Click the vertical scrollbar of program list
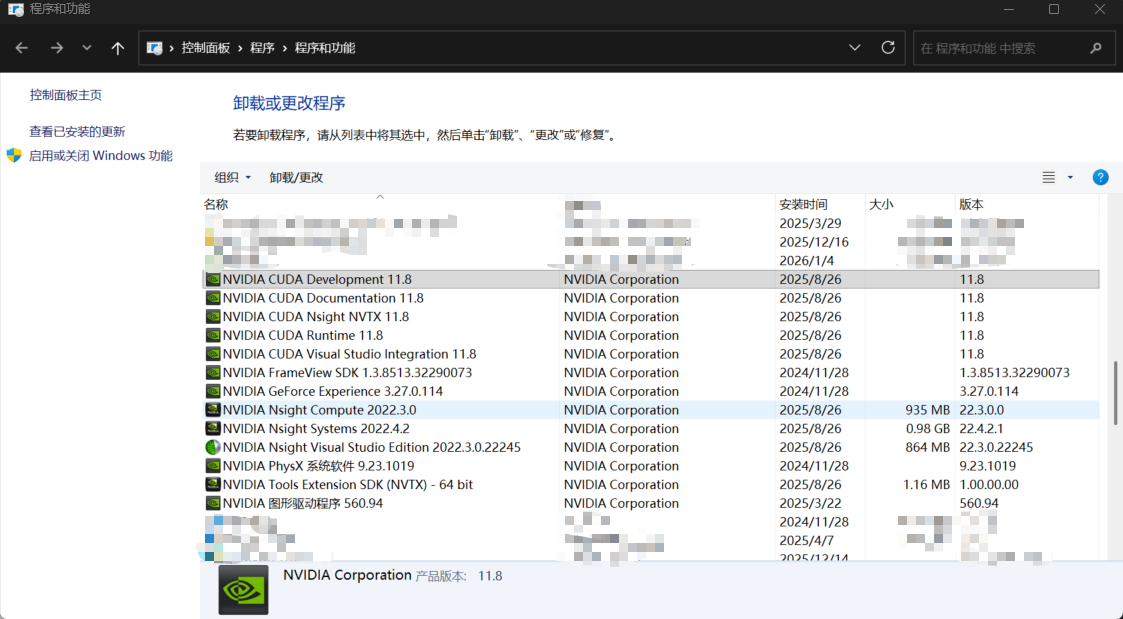Image resolution: width=1123 pixels, height=619 pixels. 1115,393
